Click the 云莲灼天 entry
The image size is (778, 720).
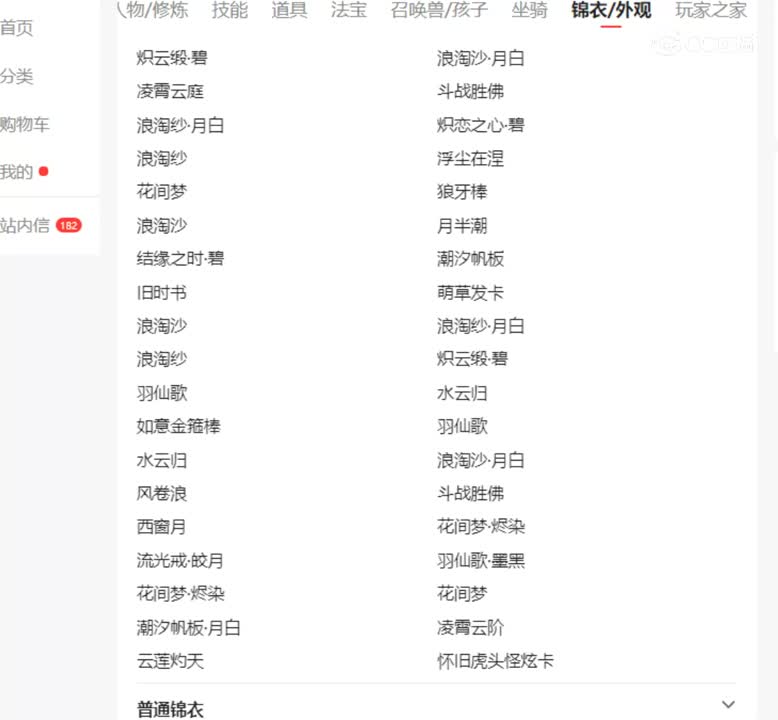[170, 661]
